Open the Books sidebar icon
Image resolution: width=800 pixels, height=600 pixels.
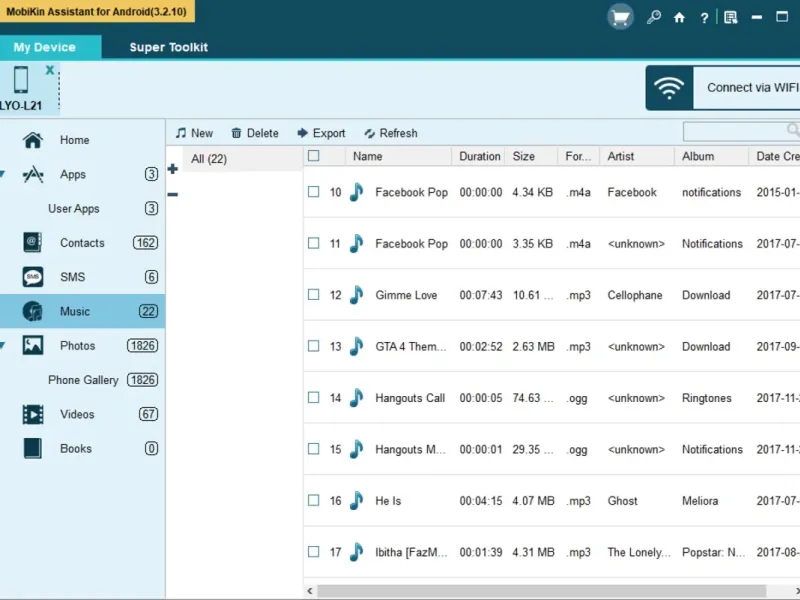pos(32,449)
